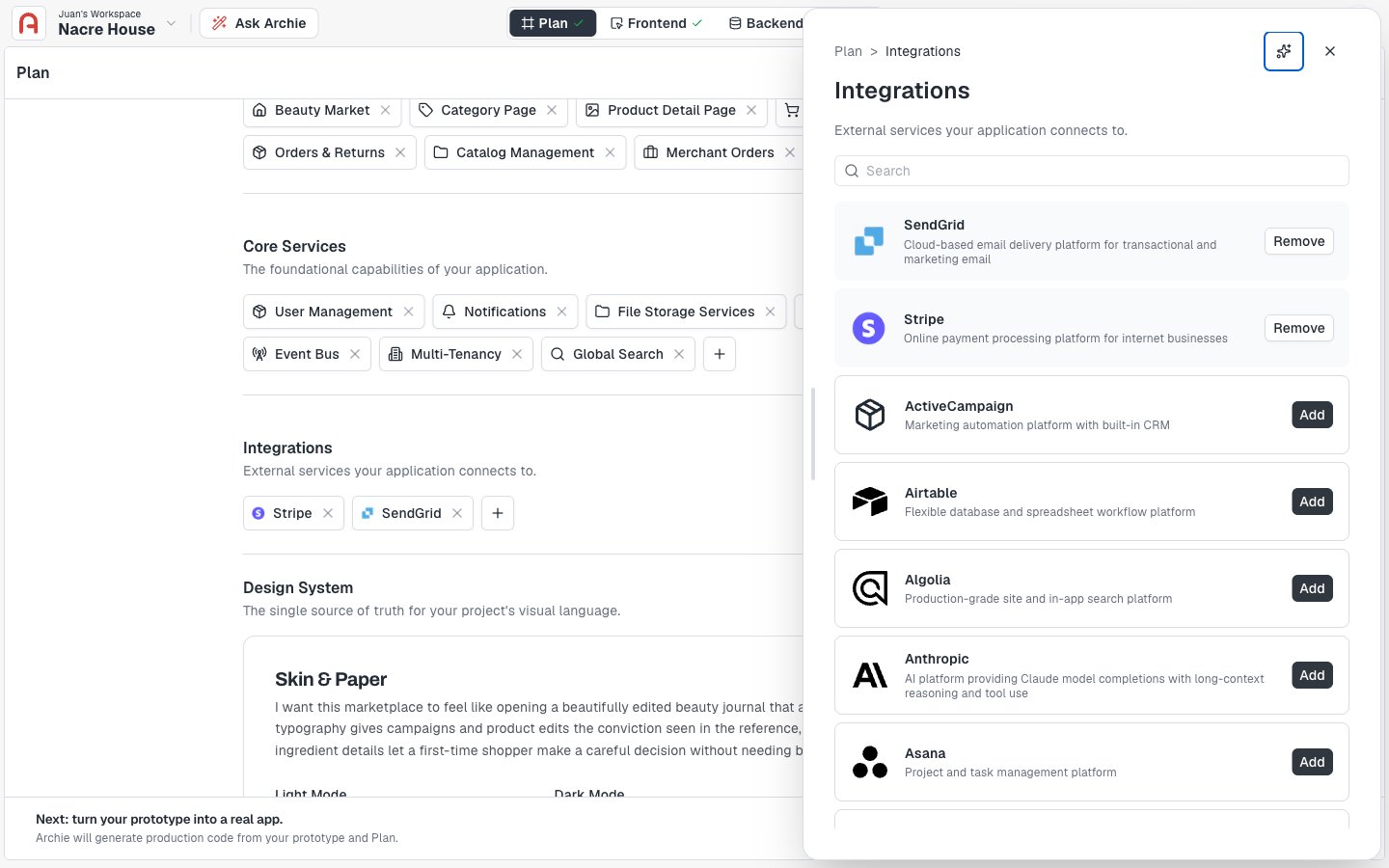This screenshot has height=868, width=1389.
Task: Add the Anthropic integration
Action: (x=1312, y=675)
